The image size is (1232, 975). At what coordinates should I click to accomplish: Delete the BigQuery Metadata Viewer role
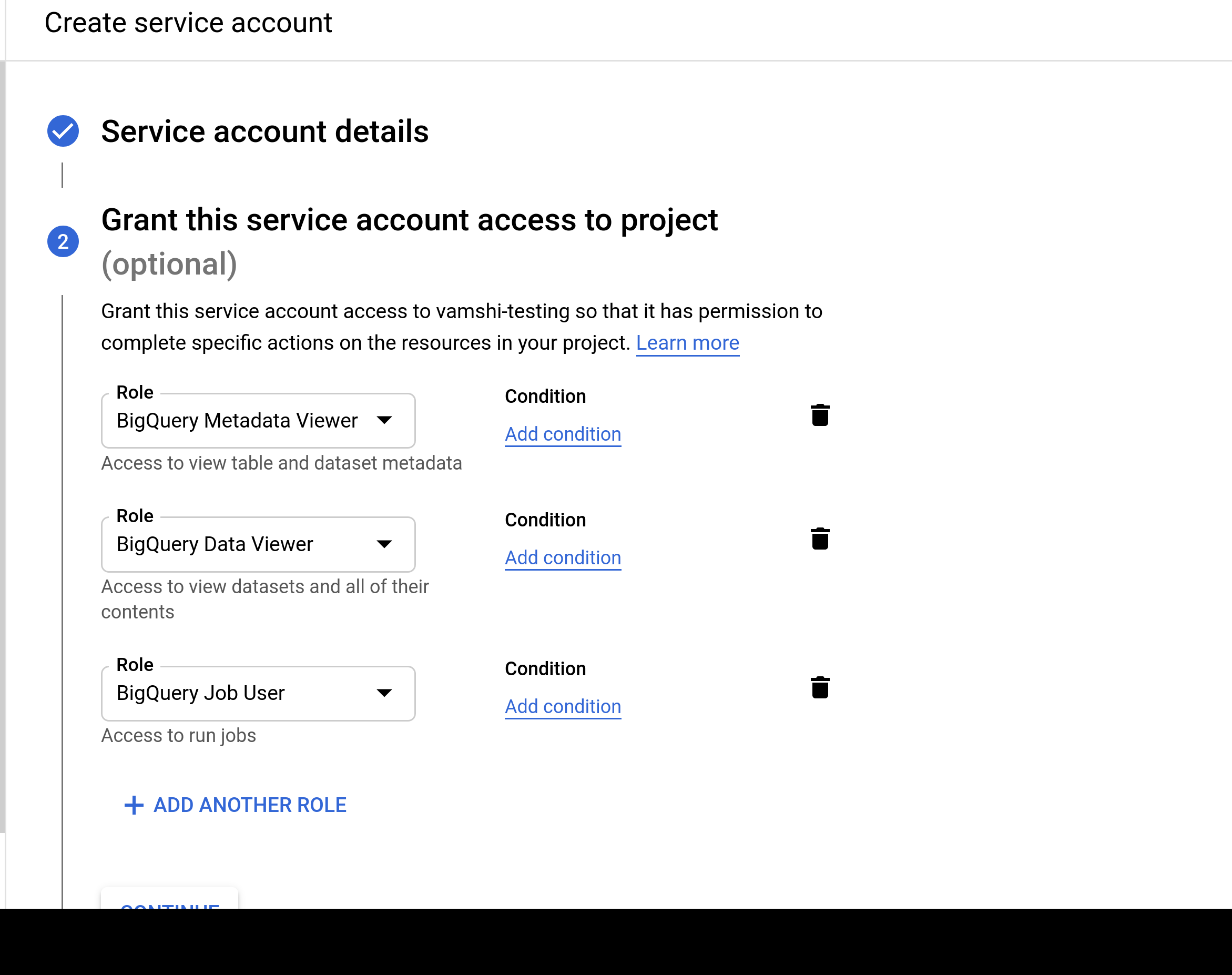click(x=819, y=415)
